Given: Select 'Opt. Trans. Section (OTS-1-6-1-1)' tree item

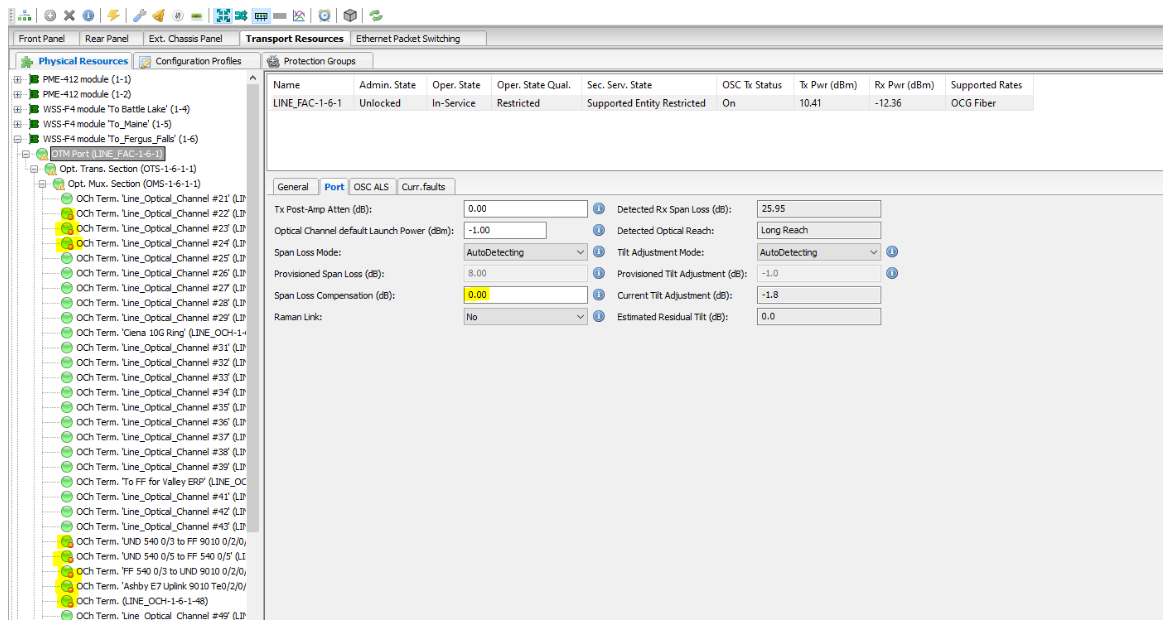Looking at the screenshot, I should pos(127,168).
